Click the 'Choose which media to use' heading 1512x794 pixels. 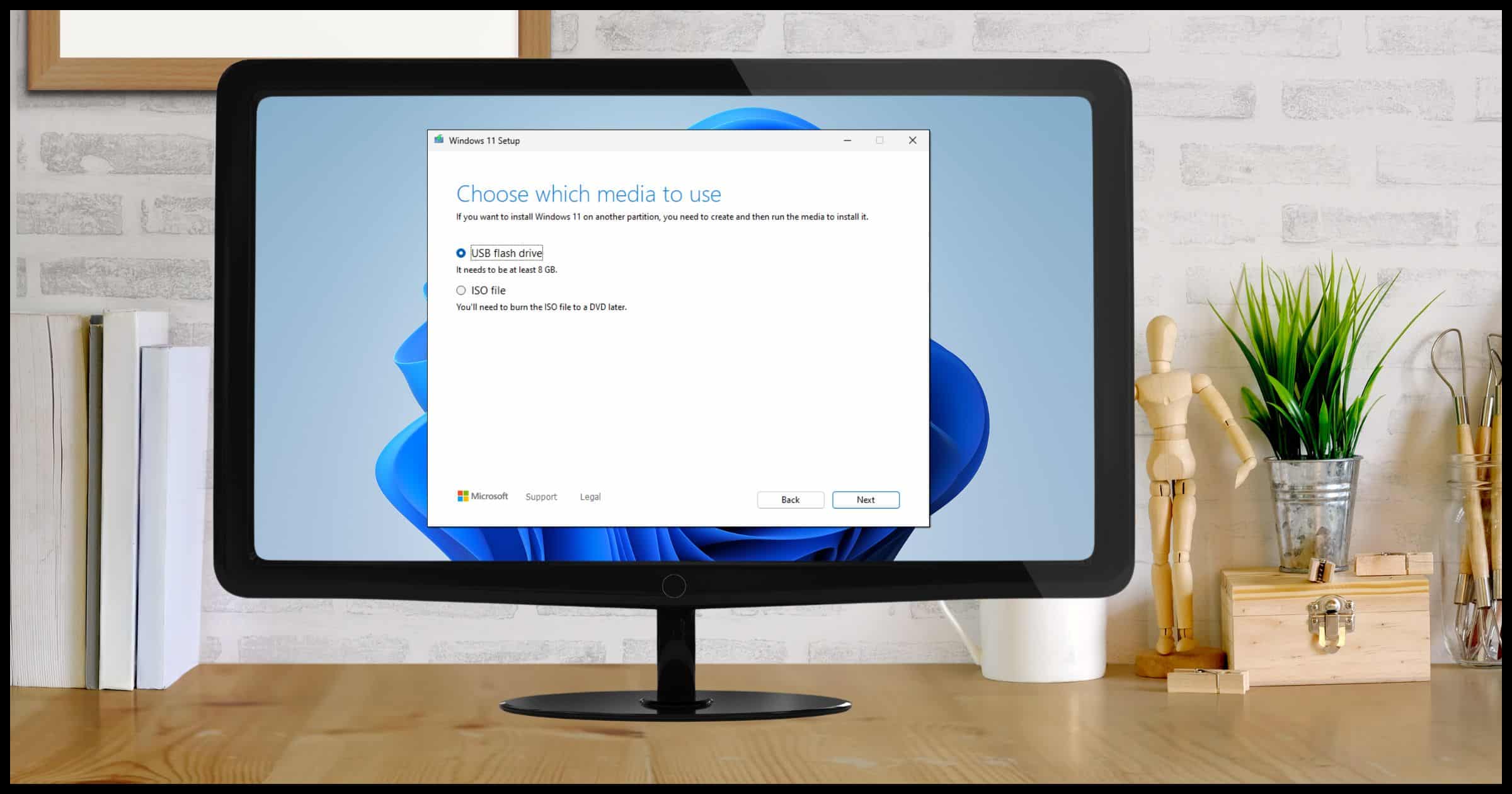click(x=588, y=193)
